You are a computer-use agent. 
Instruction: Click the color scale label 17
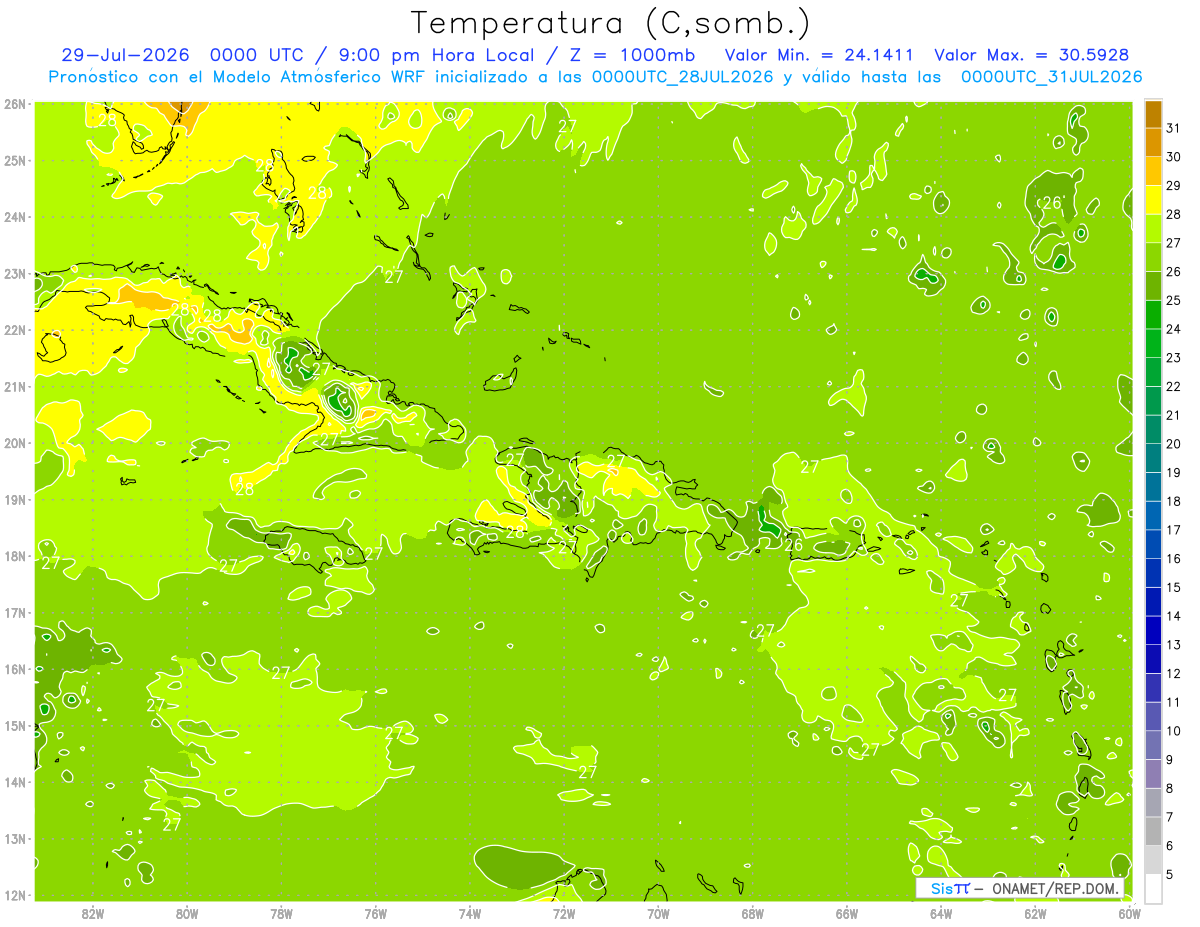tap(1174, 529)
